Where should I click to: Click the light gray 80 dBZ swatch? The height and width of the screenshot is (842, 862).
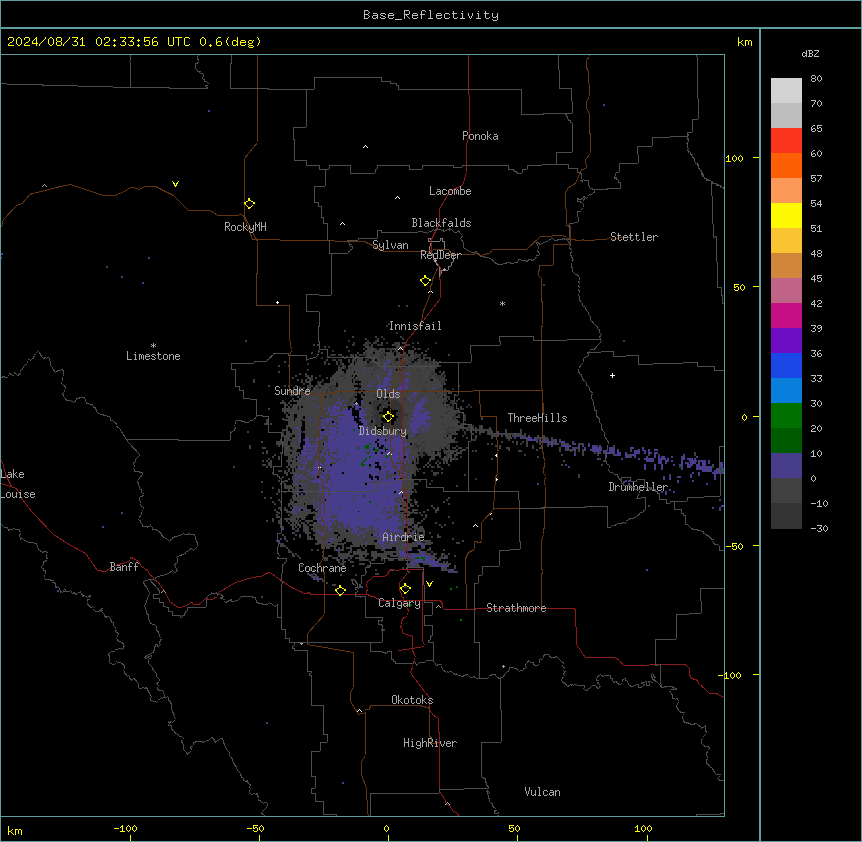coord(786,91)
